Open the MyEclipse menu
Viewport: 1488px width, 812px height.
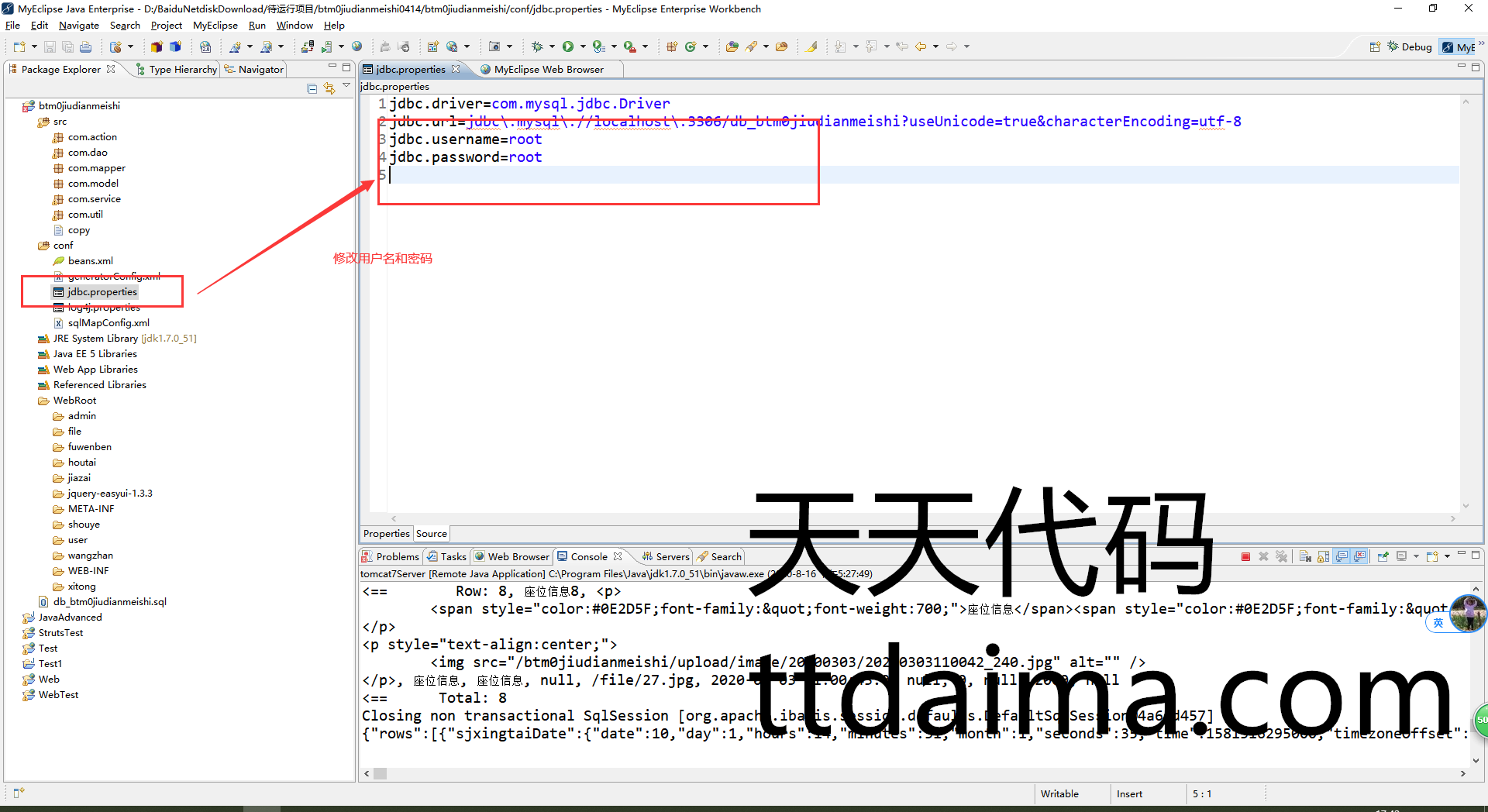(x=215, y=26)
